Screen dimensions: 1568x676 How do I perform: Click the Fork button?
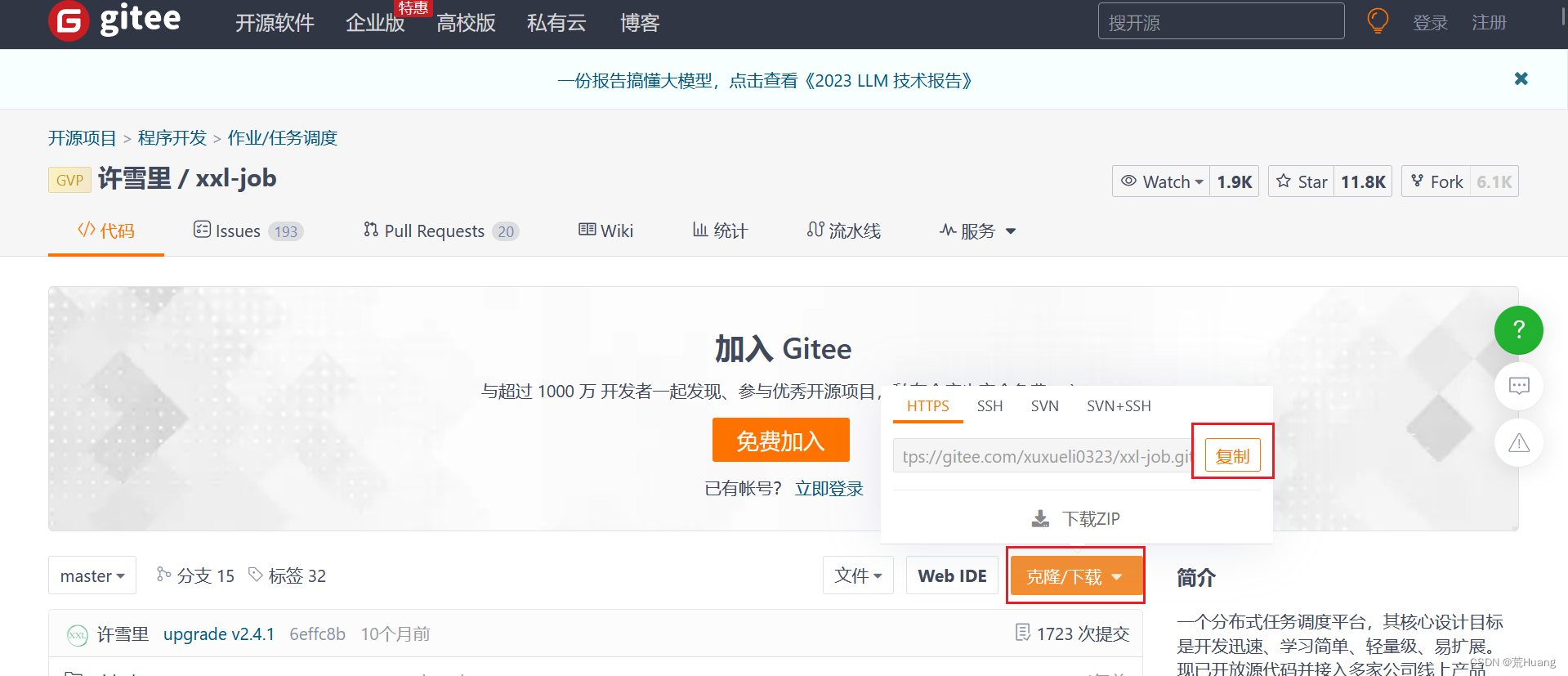click(x=1436, y=181)
